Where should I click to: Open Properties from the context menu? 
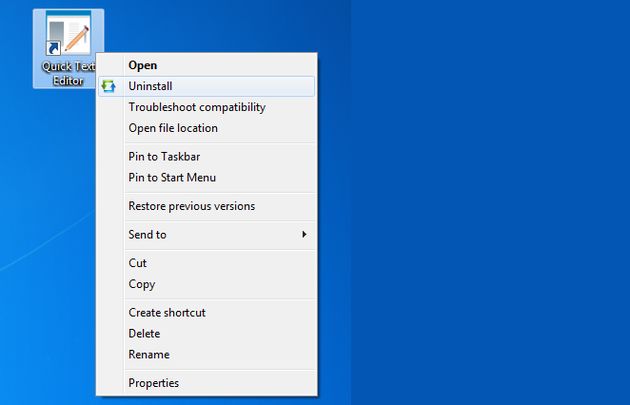[x=206, y=383]
